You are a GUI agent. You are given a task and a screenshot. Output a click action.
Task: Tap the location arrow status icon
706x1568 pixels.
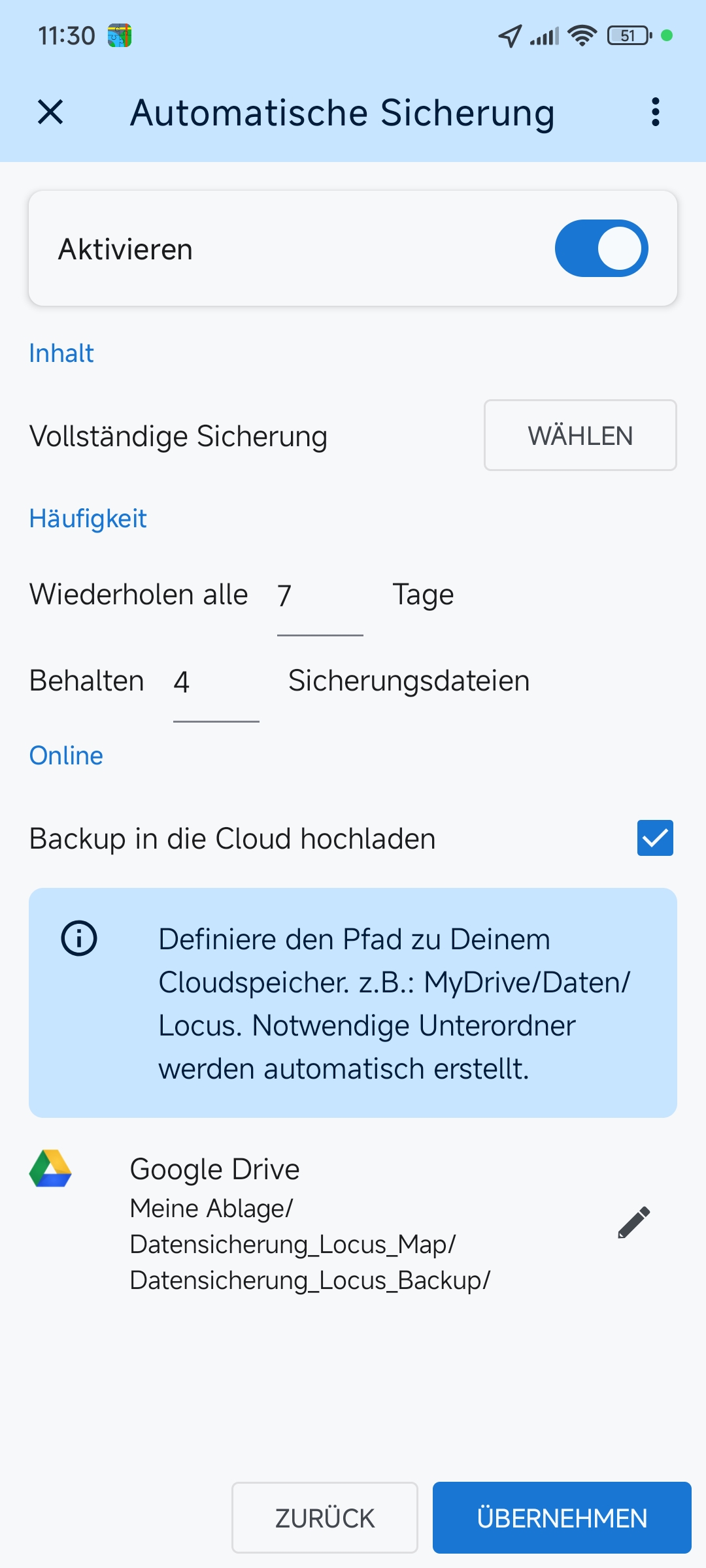tap(510, 36)
